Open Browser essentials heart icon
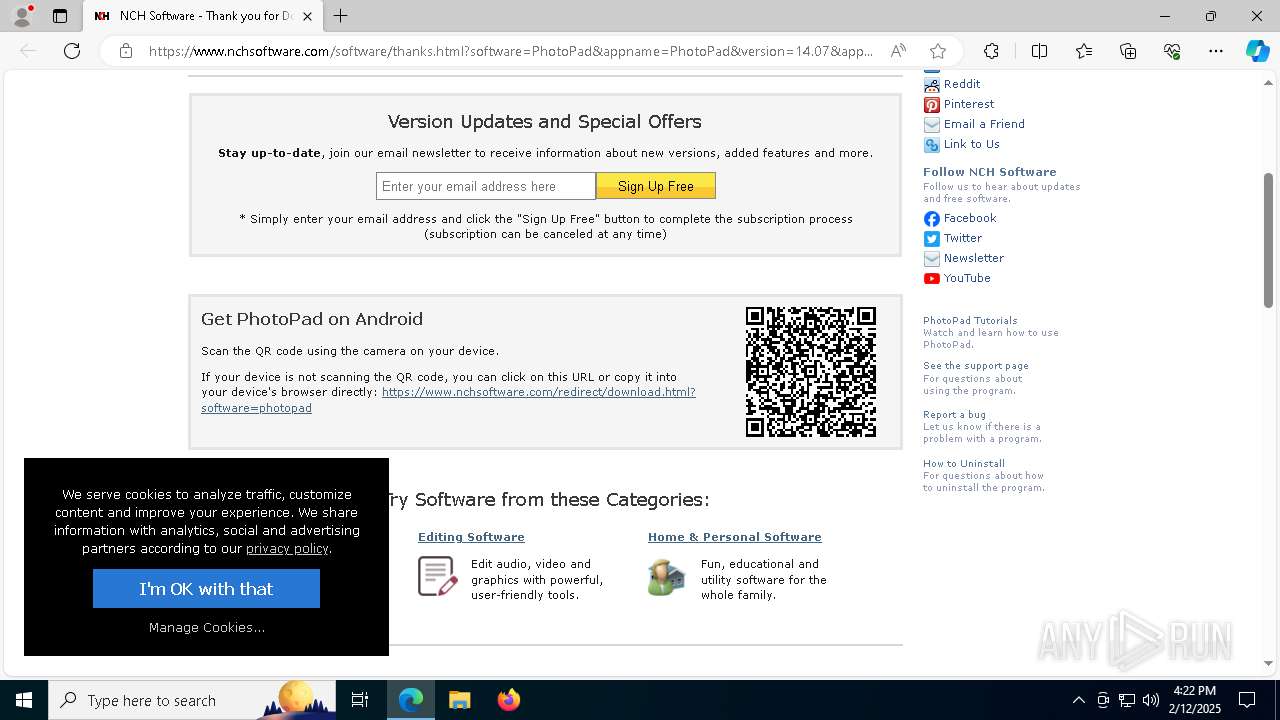The width and height of the screenshot is (1280, 720). click(1172, 51)
